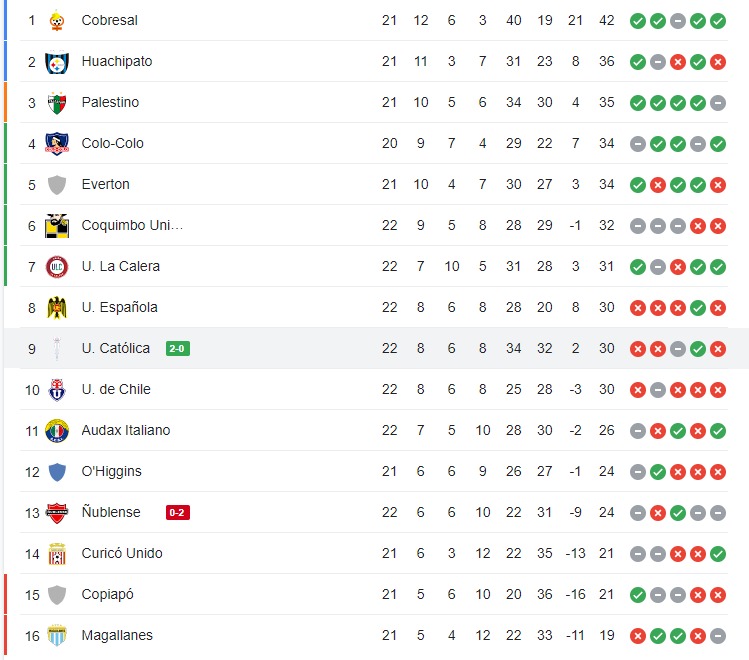Click the Coquimbo Unido team logo
749x660 pixels.
(x=57, y=226)
